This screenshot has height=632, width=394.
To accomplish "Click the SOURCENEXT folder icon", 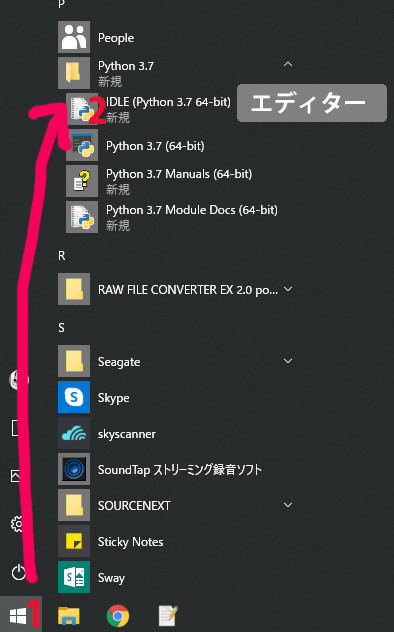I will [74, 505].
